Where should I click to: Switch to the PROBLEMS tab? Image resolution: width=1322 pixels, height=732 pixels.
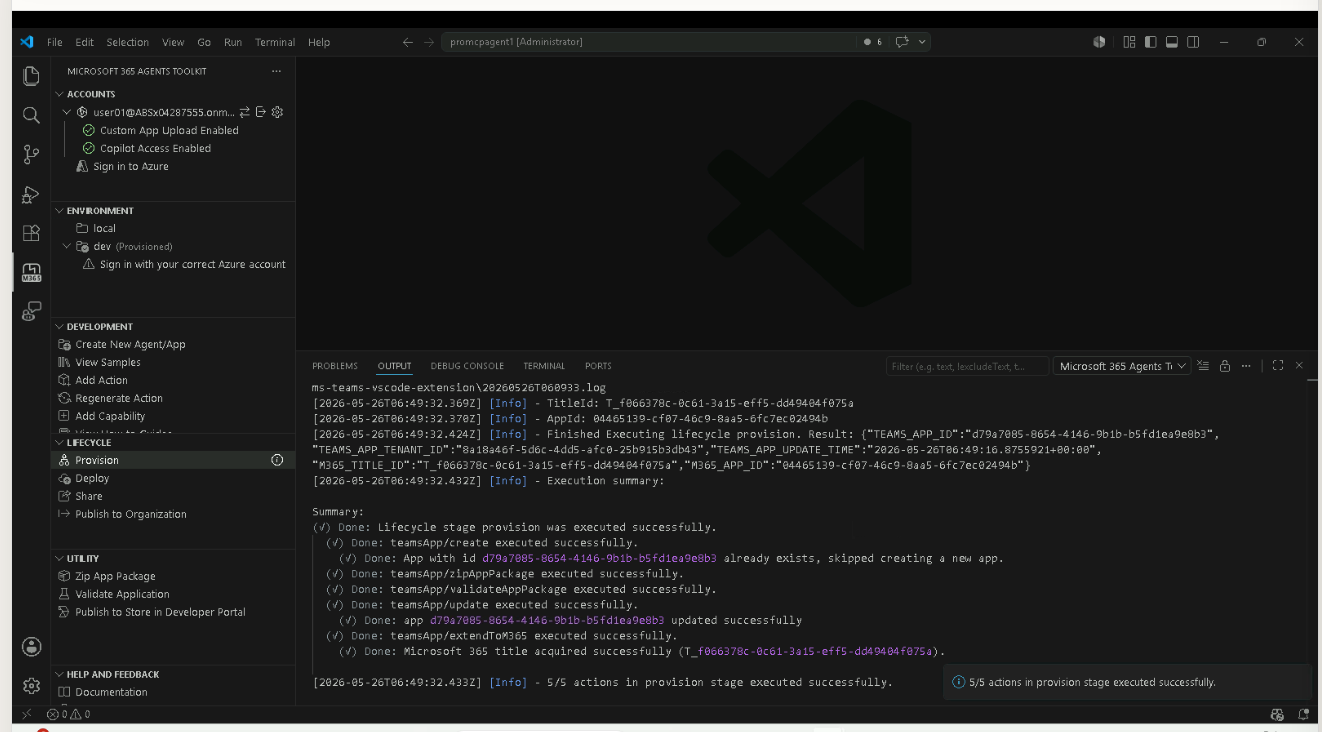point(335,366)
